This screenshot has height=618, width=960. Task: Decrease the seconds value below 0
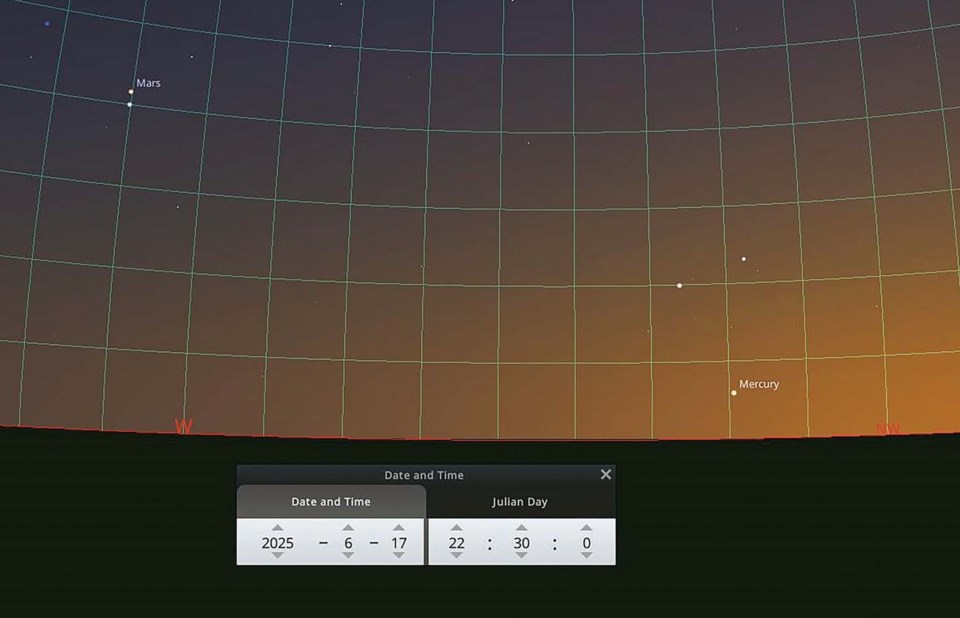tap(586, 556)
